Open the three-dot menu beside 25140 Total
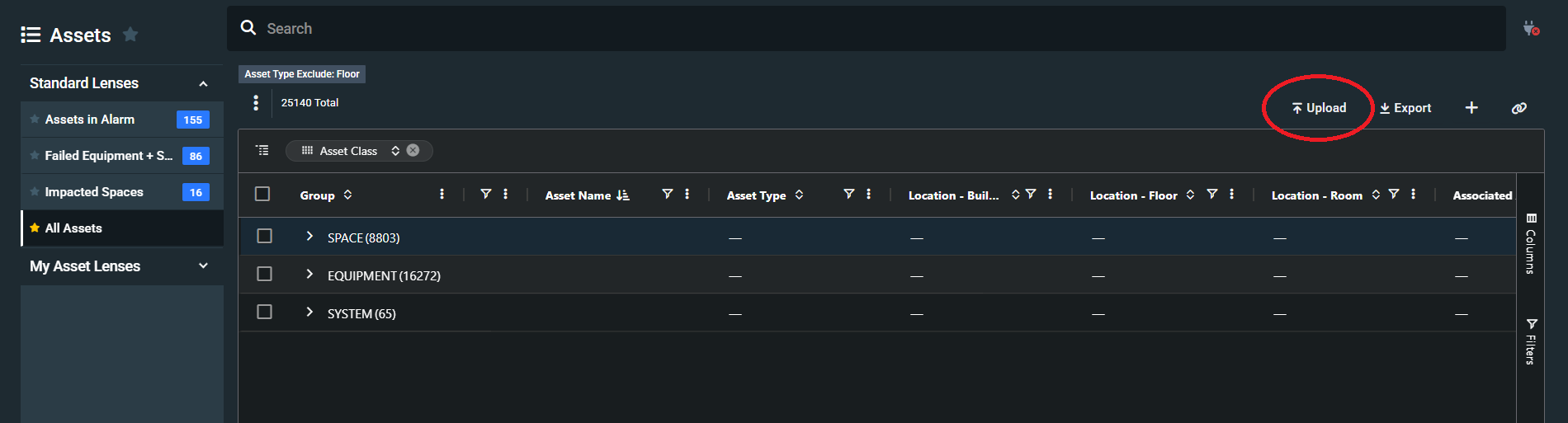Screen dimensions: 1568x423 point(256,102)
